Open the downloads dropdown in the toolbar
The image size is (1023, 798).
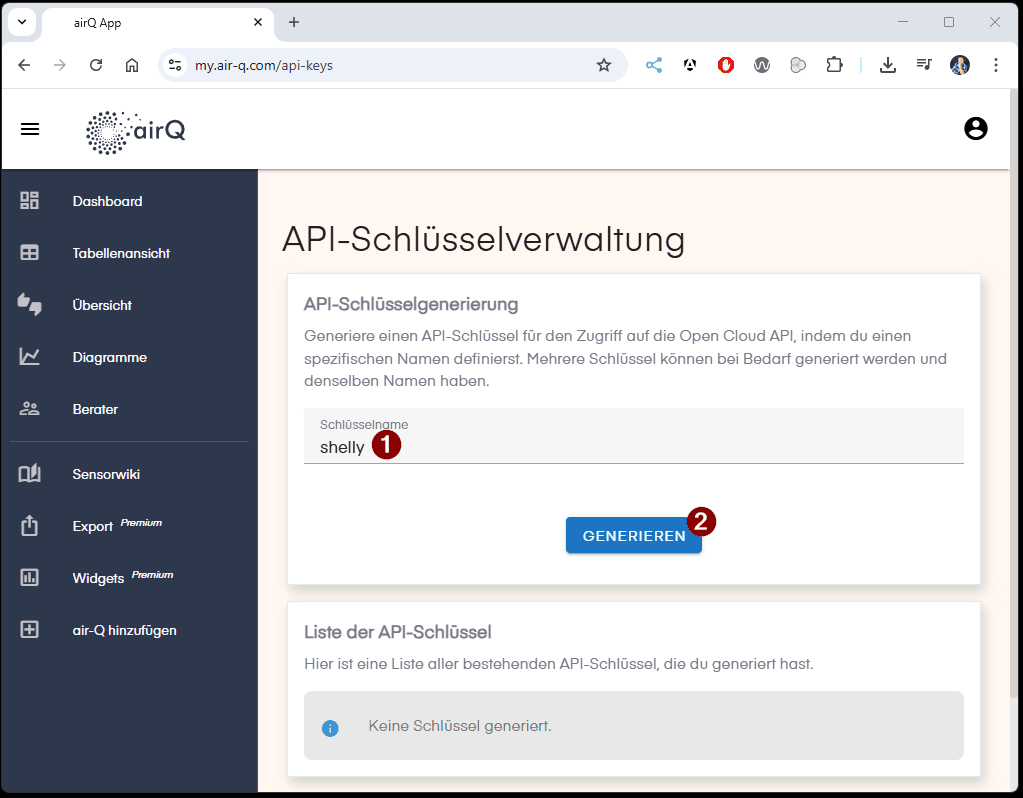[888, 64]
